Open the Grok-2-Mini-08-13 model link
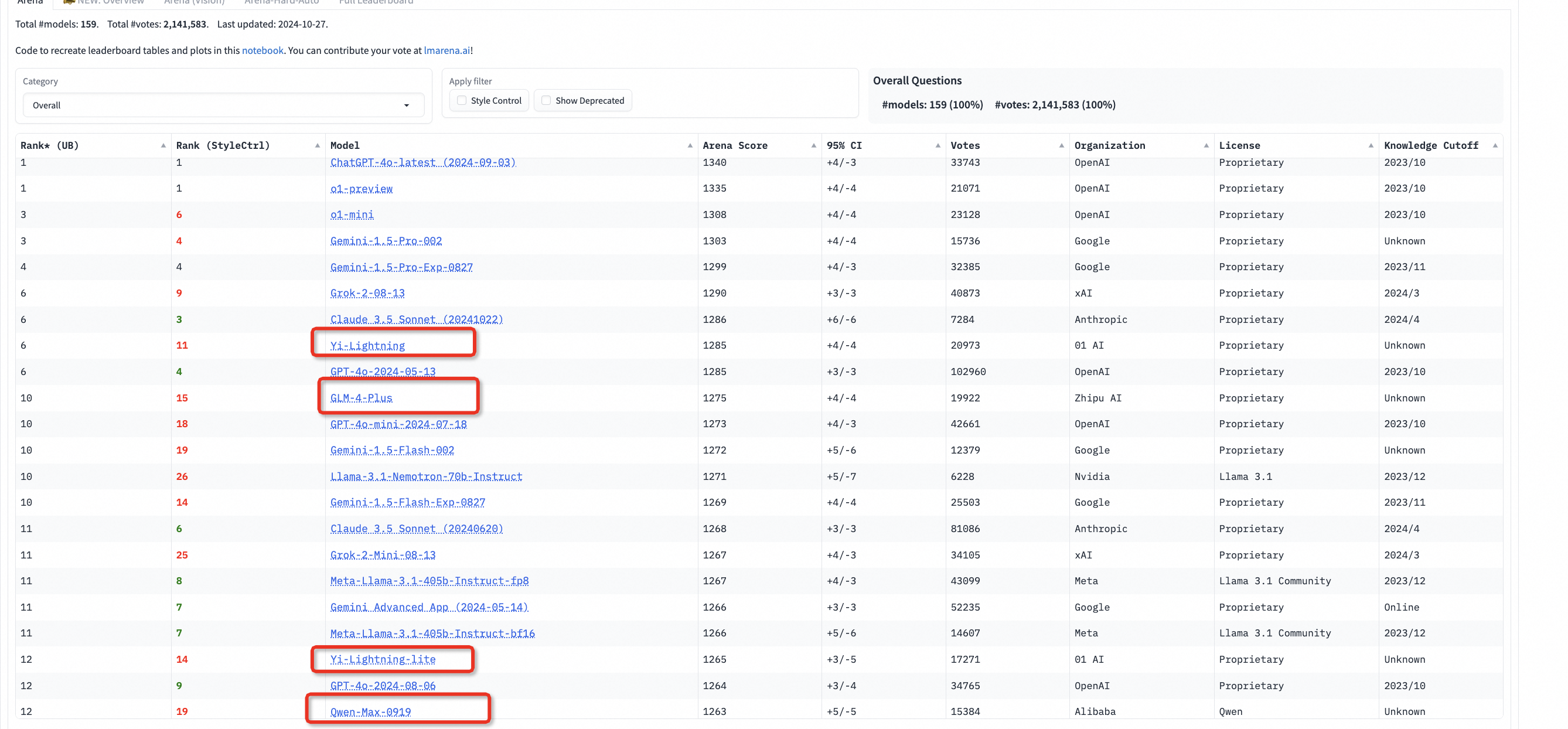This screenshot has width=1568, height=729. pyautogui.click(x=383, y=555)
